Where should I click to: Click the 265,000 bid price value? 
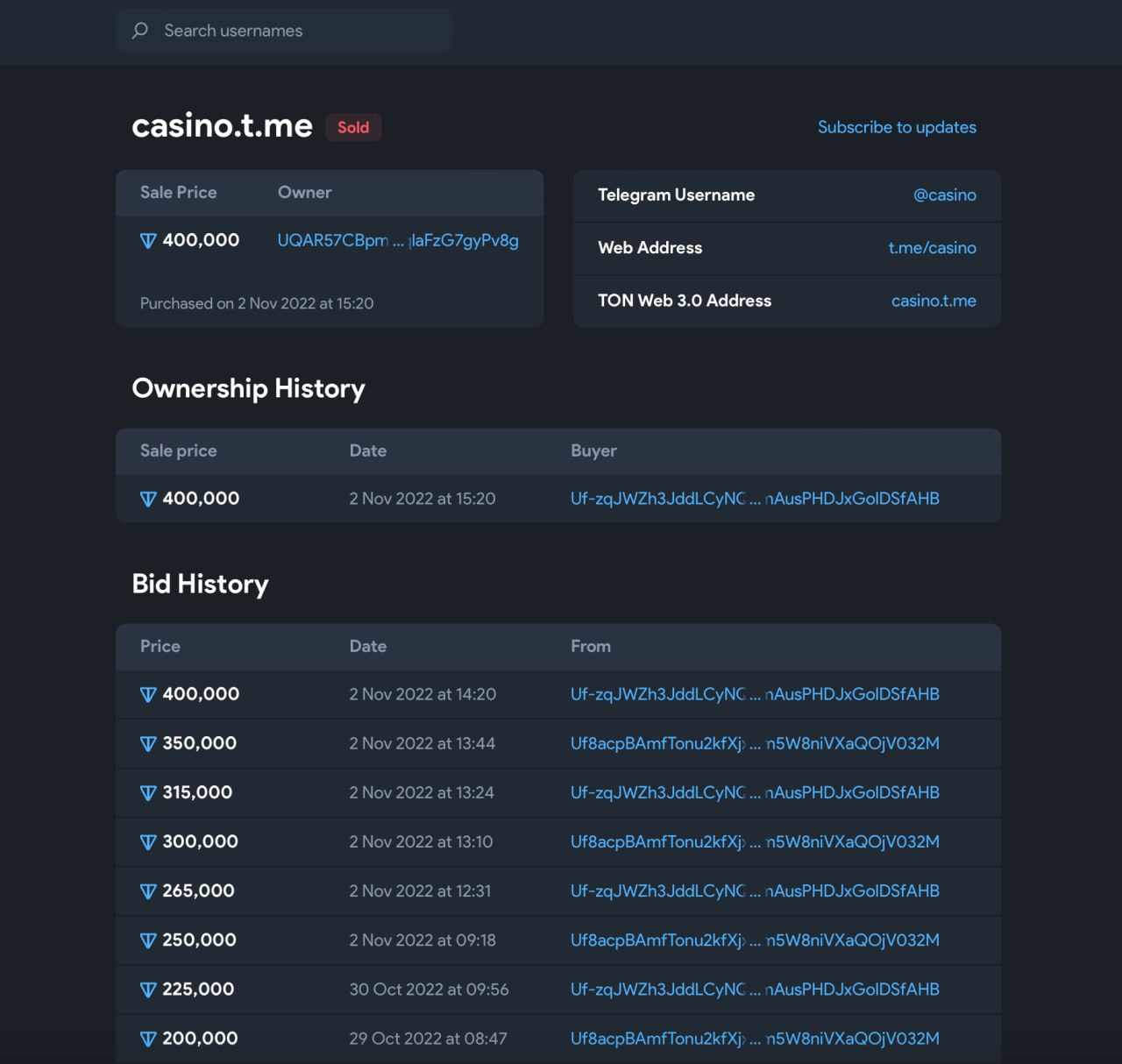198,890
